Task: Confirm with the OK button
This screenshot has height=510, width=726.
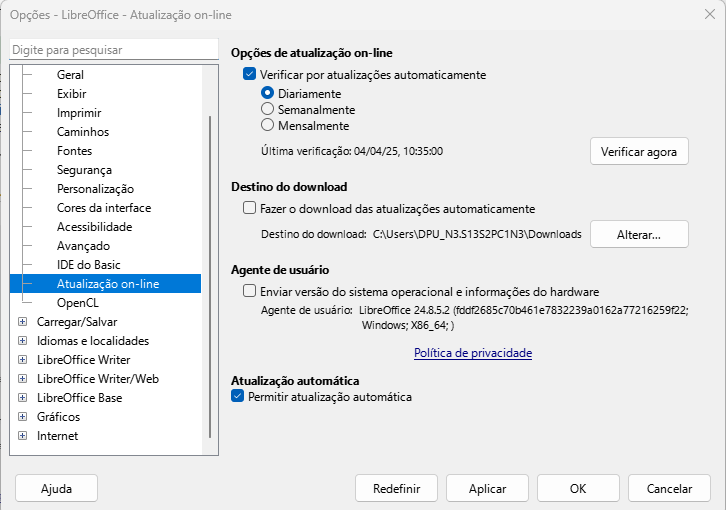Action: [x=578, y=489]
